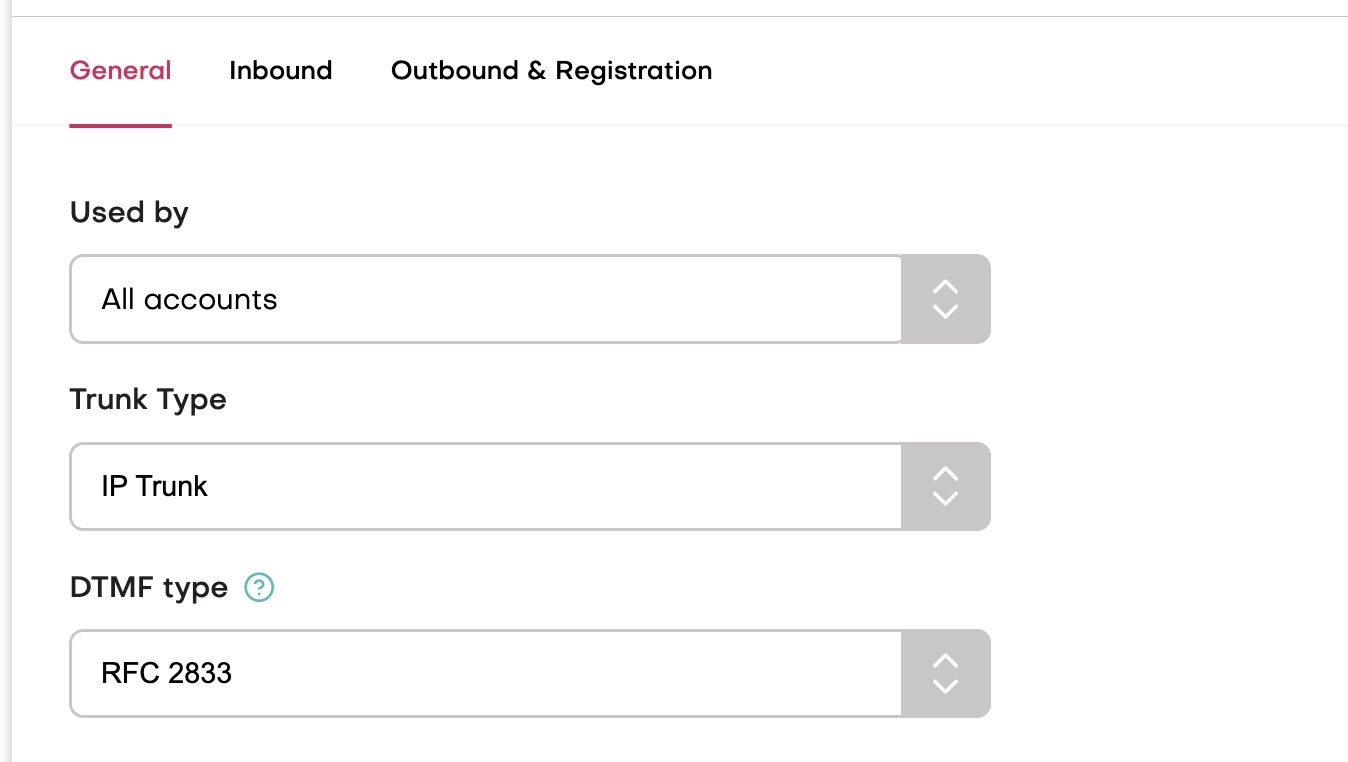1348x762 pixels.
Task: Click the "RFC 2833" selected value
Action: point(166,673)
